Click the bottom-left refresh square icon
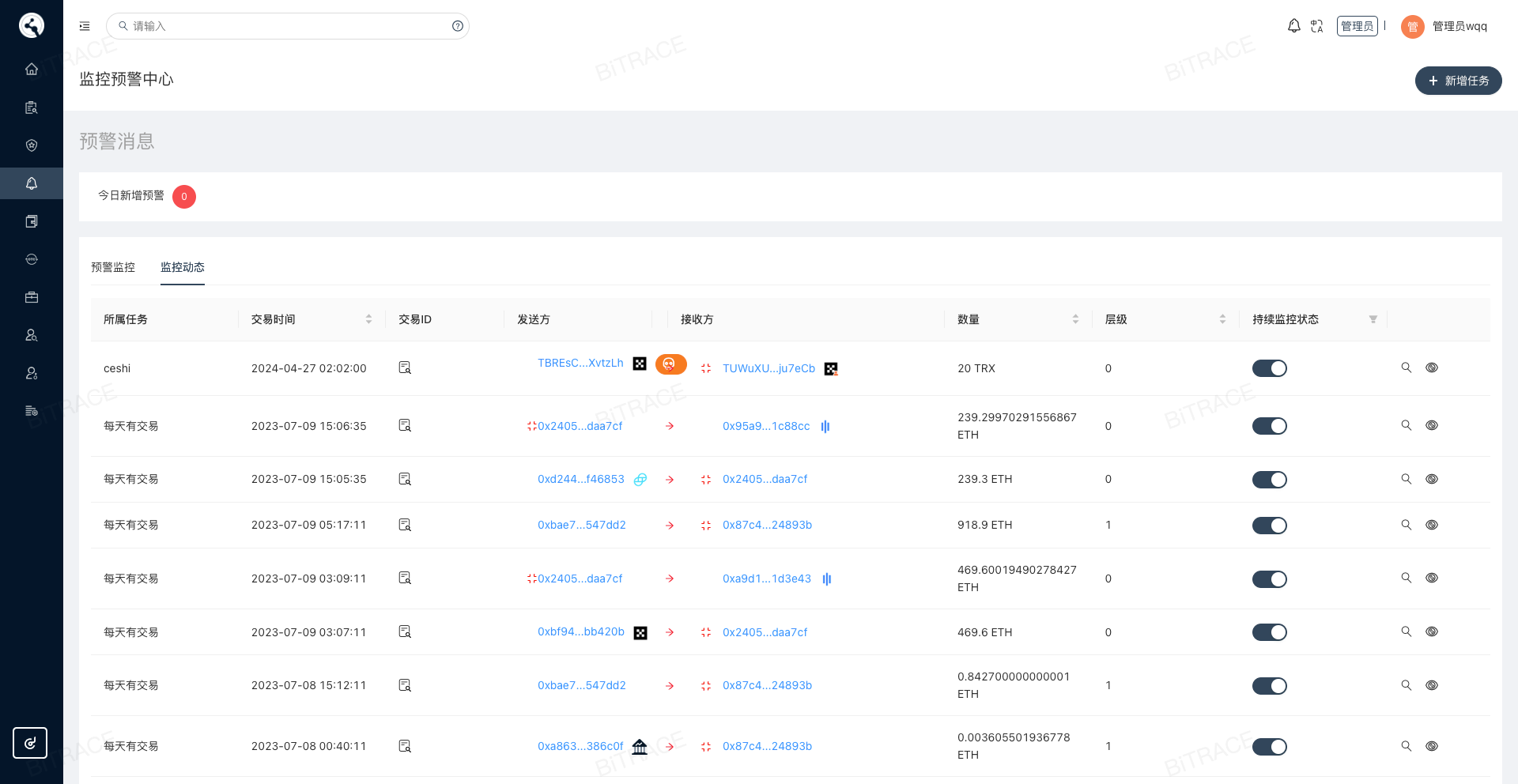The height and width of the screenshot is (784, 1518). click(x=30, y=743)
